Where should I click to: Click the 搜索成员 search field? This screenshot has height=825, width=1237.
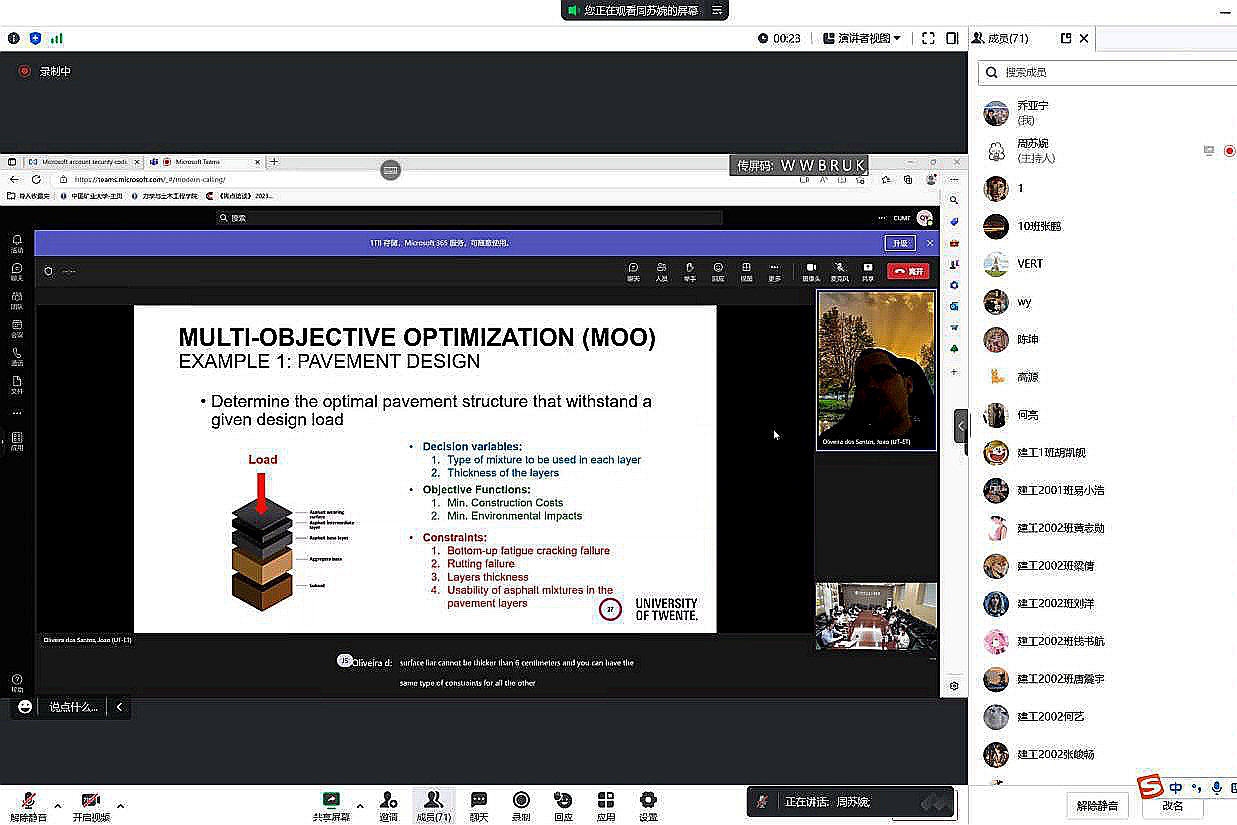pos(1110,72)
